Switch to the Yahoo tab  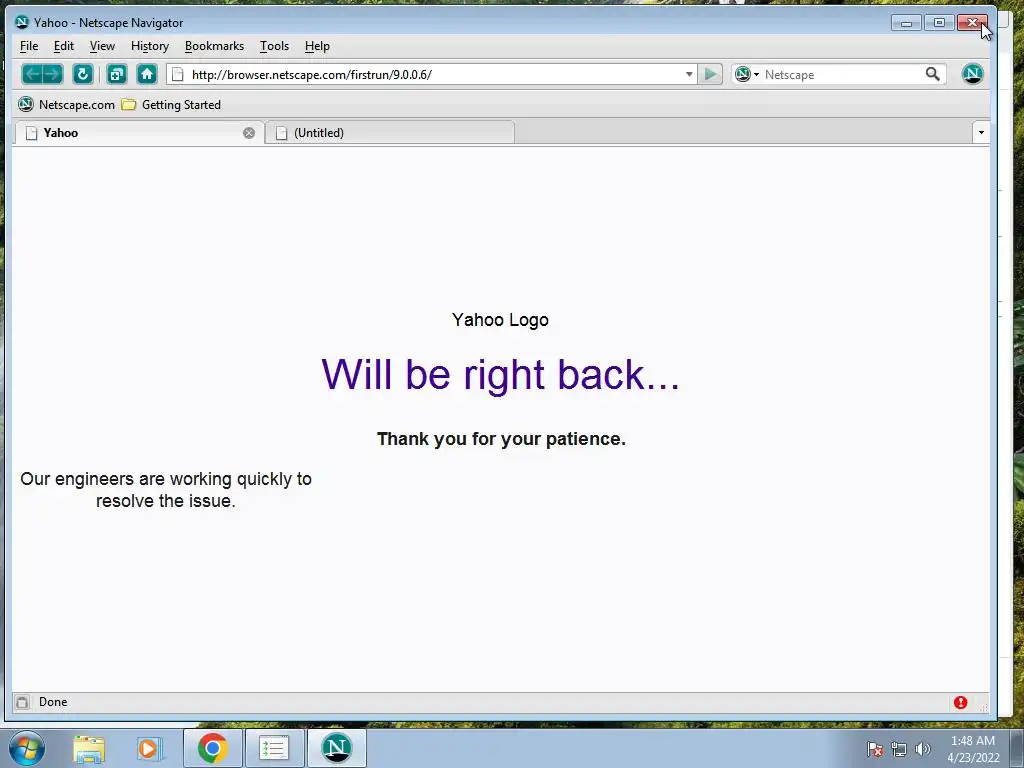click(x=138, y=133)
